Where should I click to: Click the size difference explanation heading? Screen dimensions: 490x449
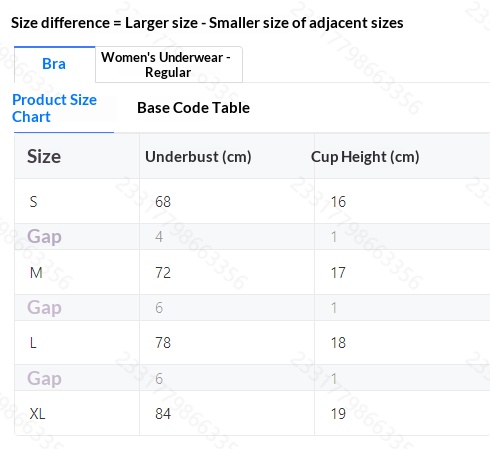click(207, 23)
